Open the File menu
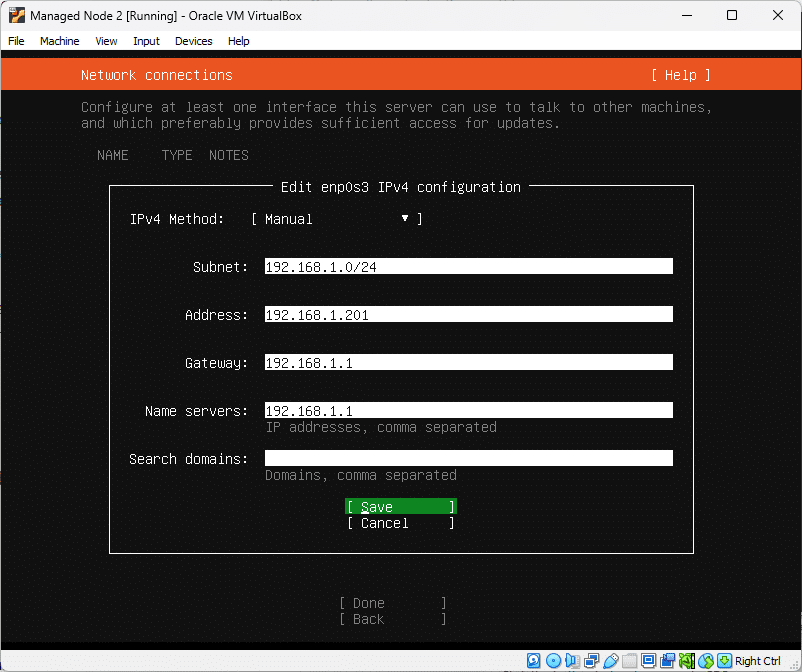Viewport: 802px width, 672px height. pyautogui.click(x=16, y=41)
